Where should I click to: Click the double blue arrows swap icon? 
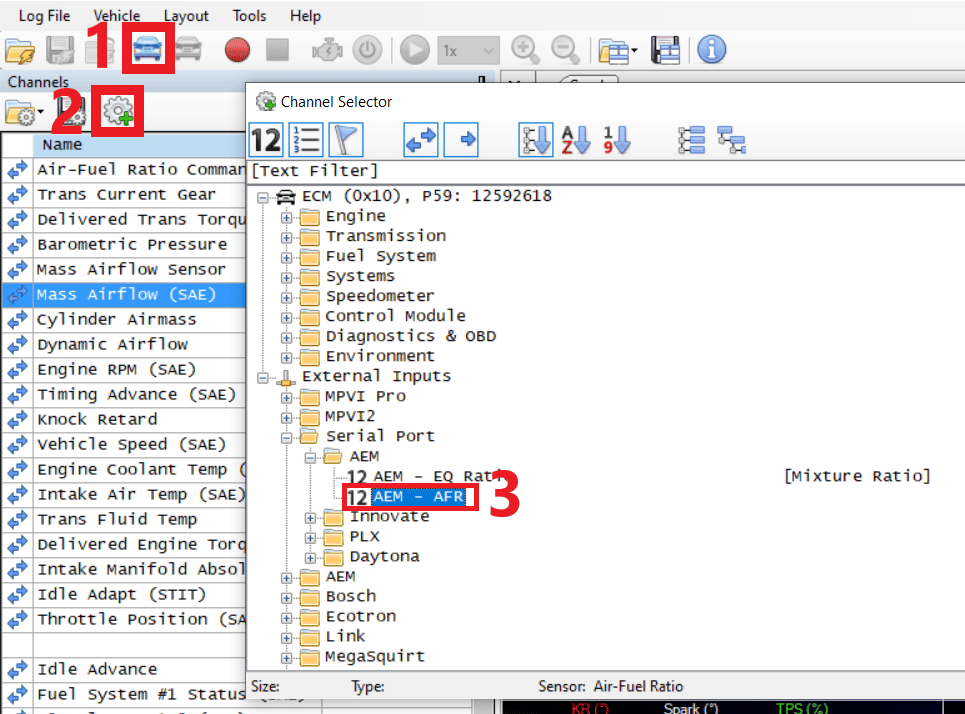point(421,140)
